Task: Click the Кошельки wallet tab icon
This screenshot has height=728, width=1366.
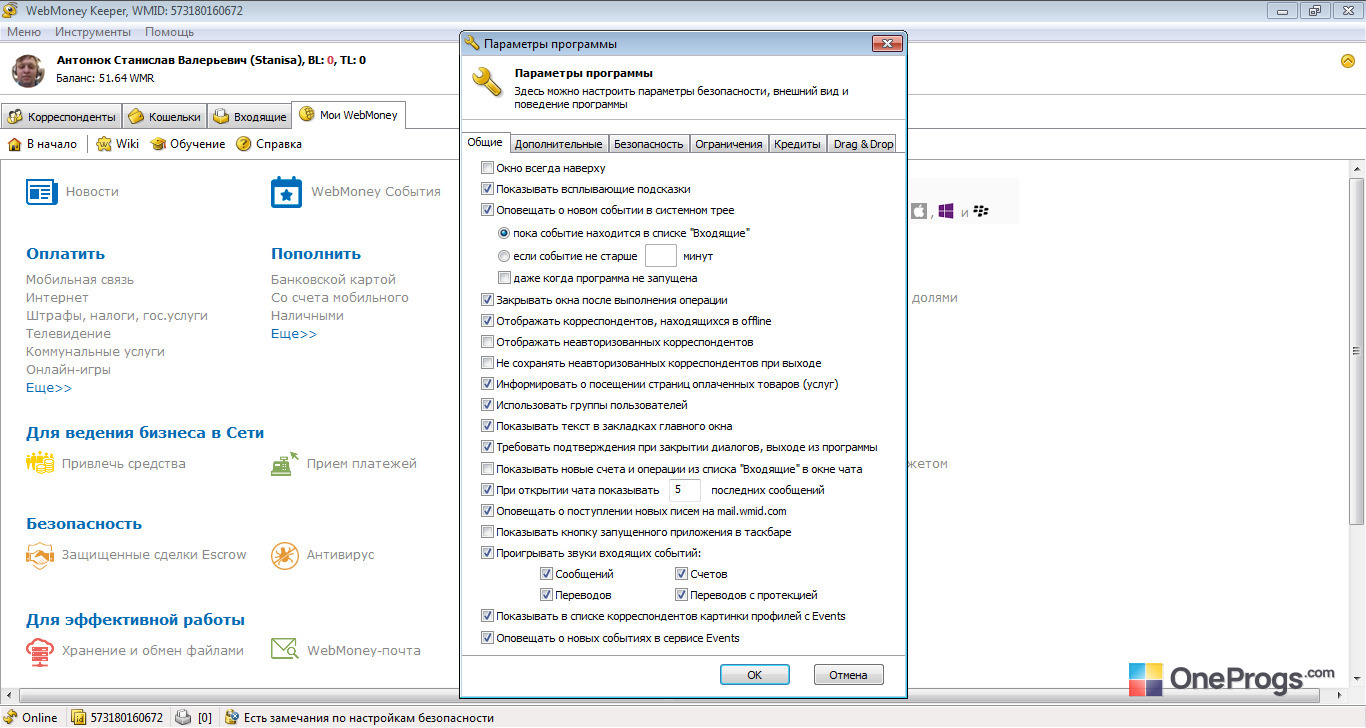Action: pyautogui.click(x=136, y=117)
